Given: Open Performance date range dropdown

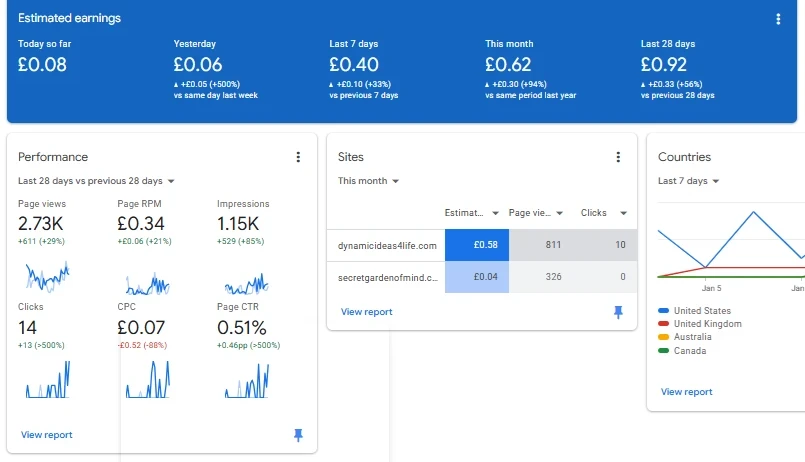Looking at the screenshot, I should pos(97,181).
